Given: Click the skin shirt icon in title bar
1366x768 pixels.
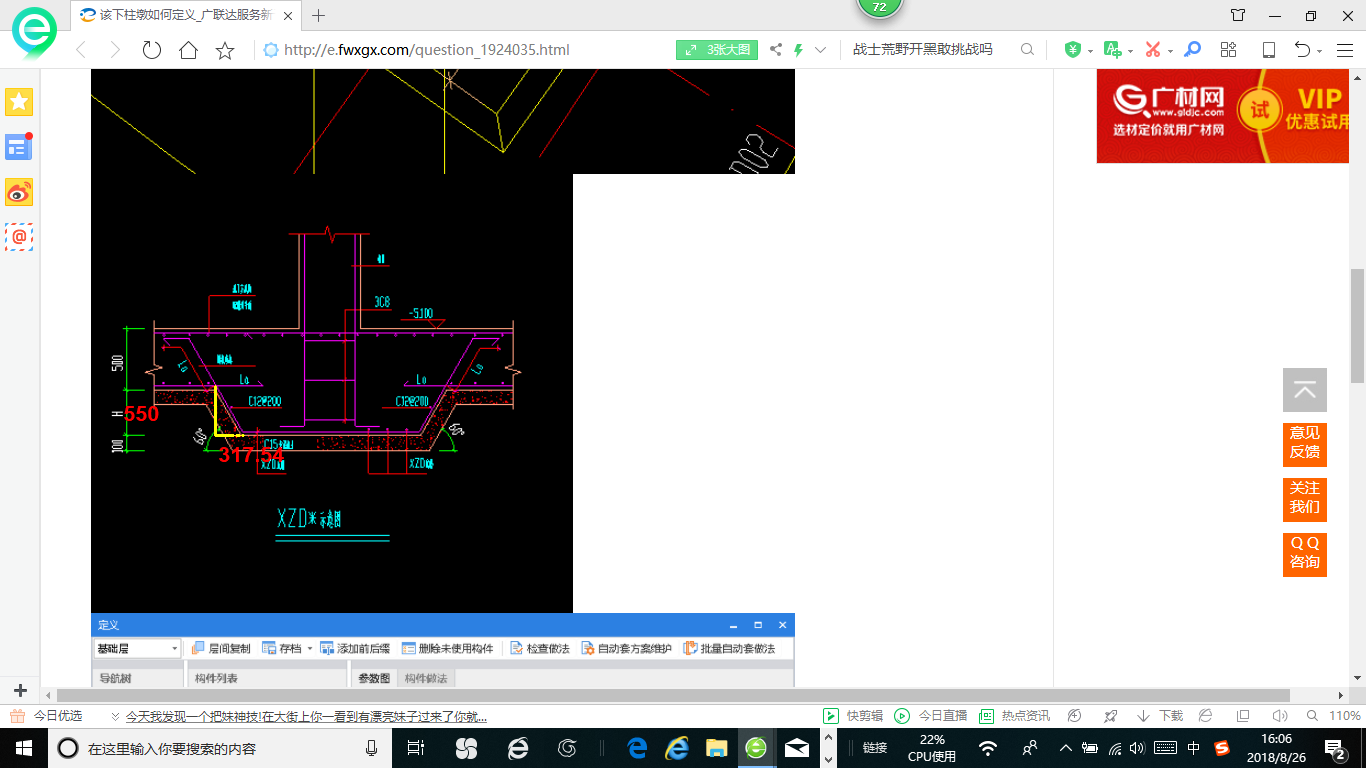Looking at the screenshot, I should (1238, 15).
